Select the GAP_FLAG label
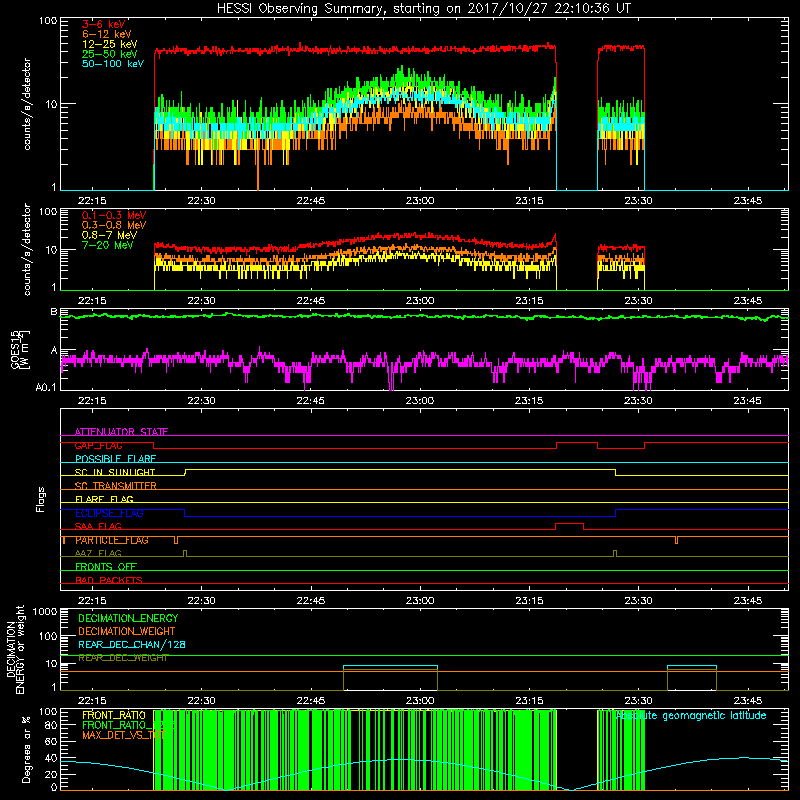Screen dimensions: 800x800 point(98,445)
